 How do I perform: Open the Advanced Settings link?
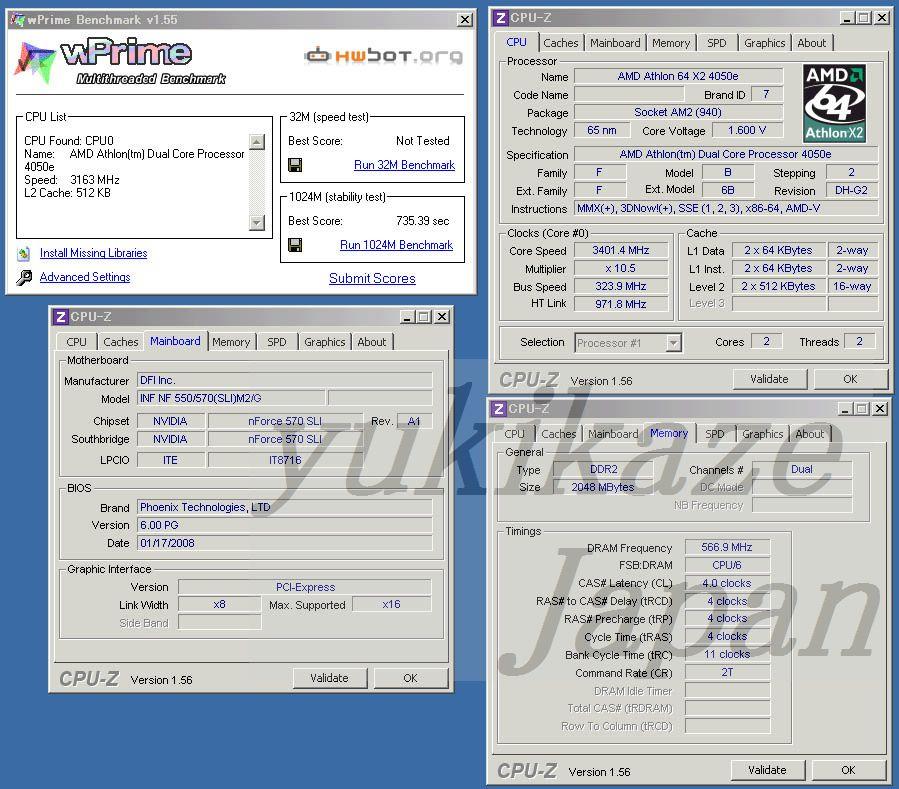(85, 278)
